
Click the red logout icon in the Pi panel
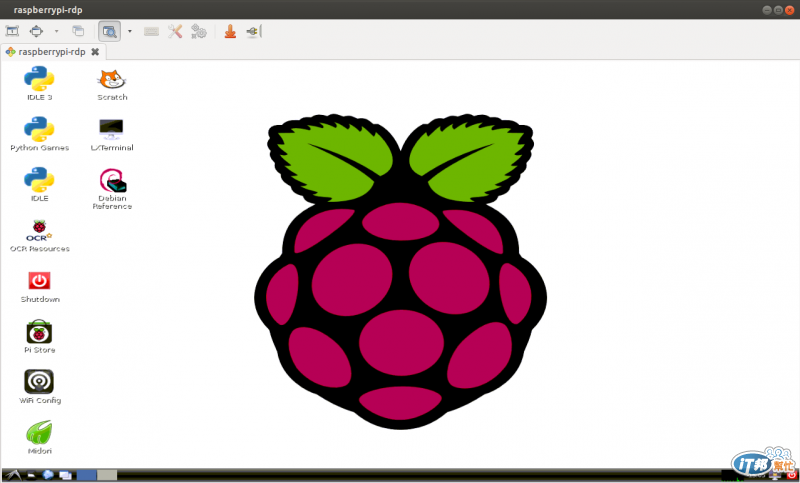791,476
